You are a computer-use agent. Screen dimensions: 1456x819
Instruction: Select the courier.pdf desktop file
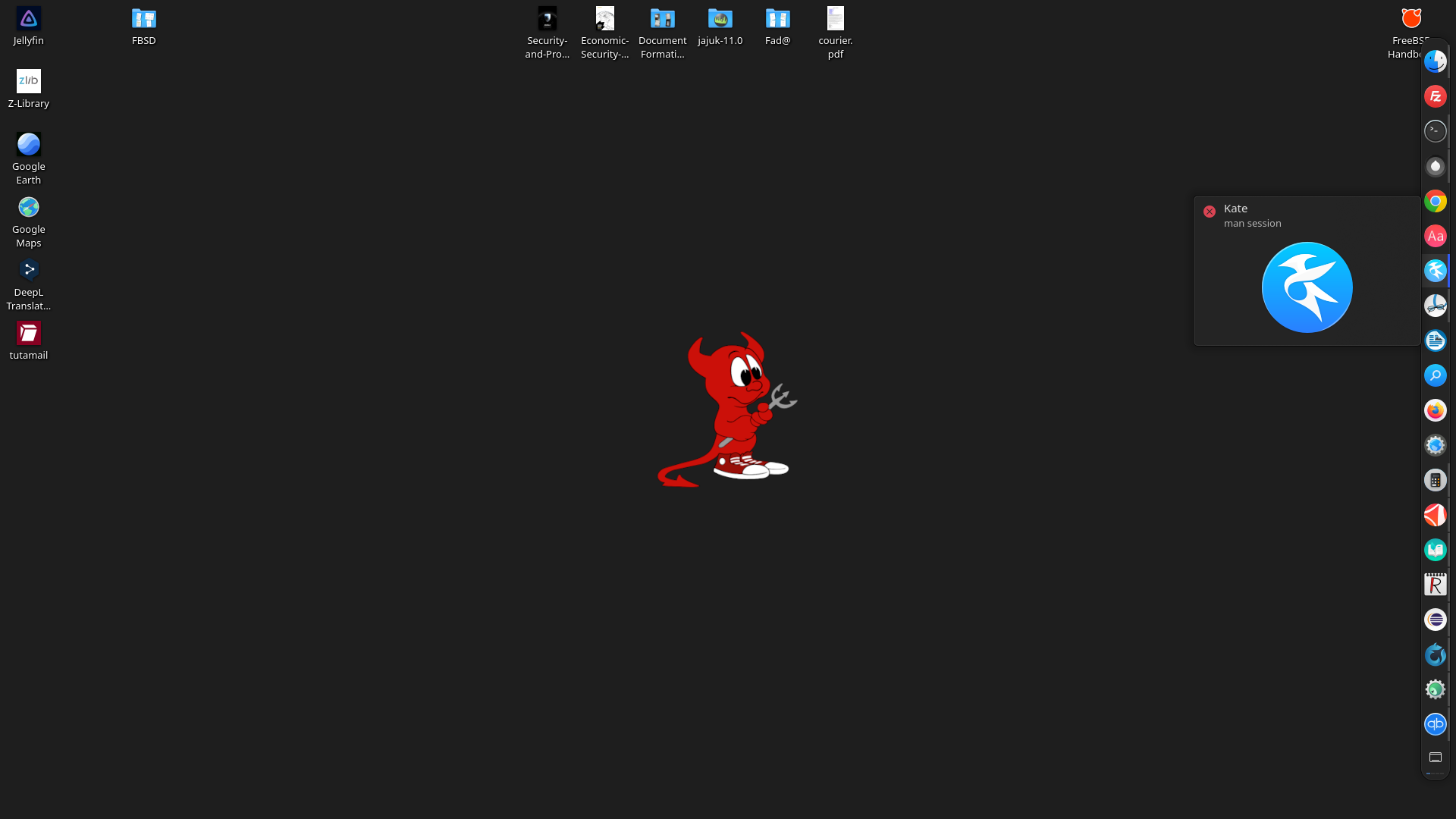(x=835, y=32)
